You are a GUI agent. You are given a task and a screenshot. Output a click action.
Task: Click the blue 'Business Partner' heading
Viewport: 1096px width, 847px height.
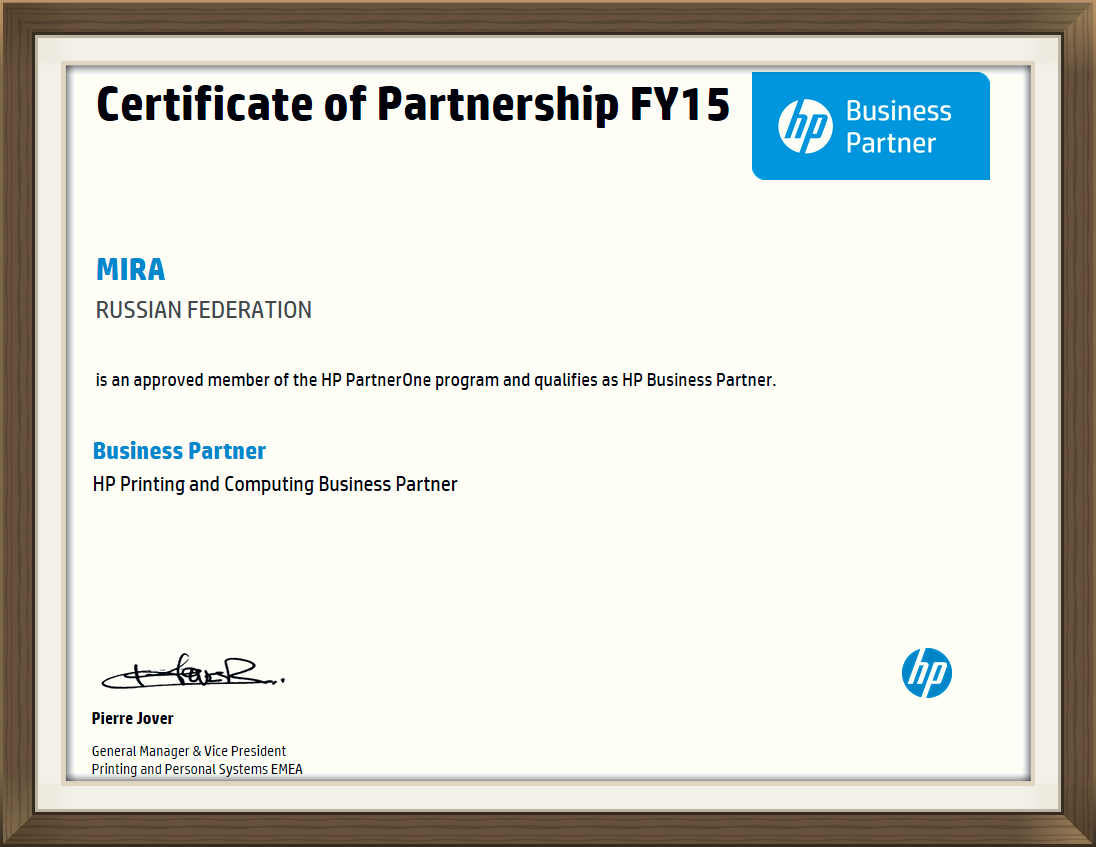(x=179, y=451)
